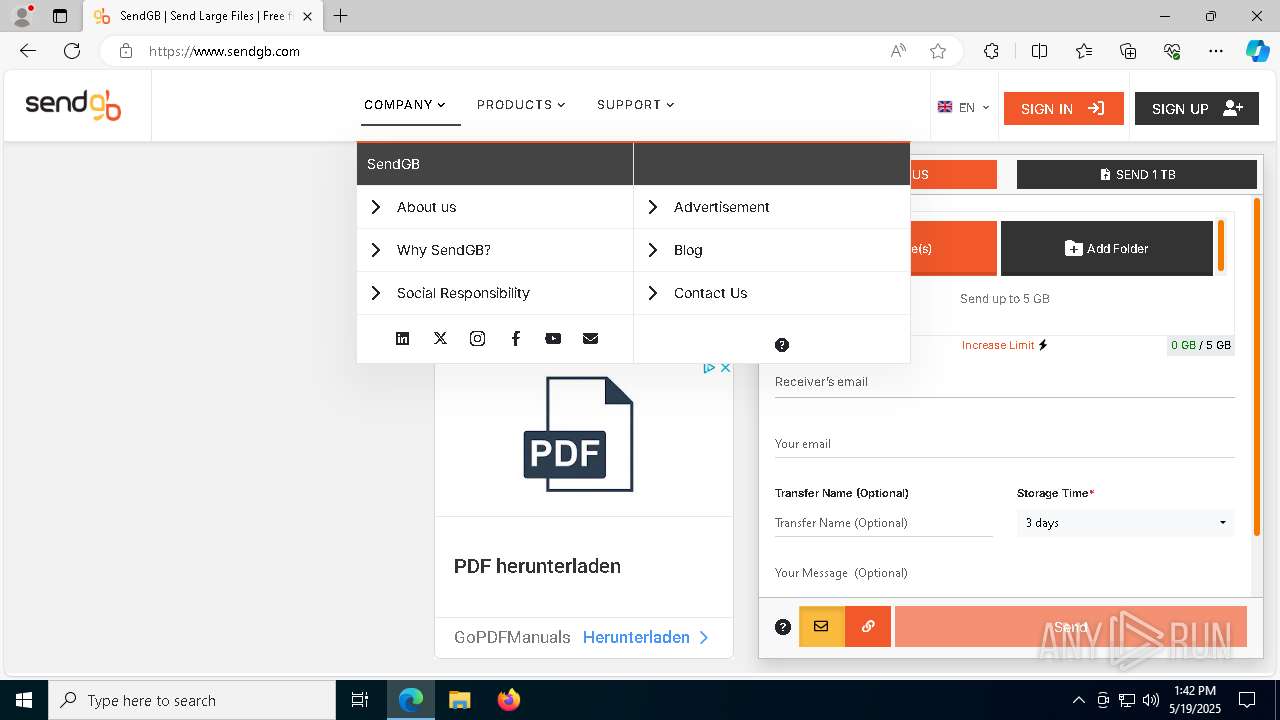Click the sendgb logo
The width and height of the screenshot is (1280, 720).
point(73,105)
